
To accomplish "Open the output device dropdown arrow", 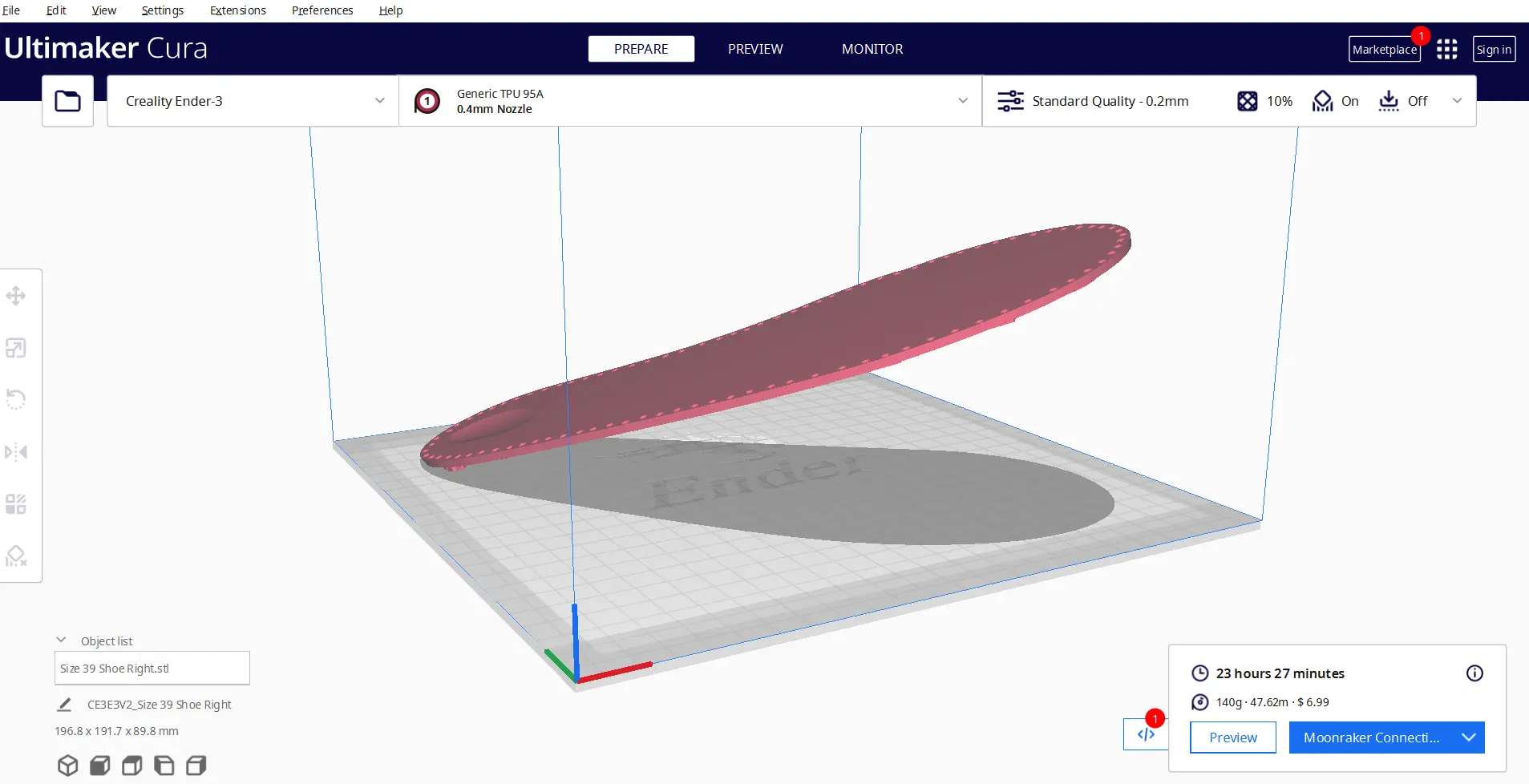I will (1469, 738).
